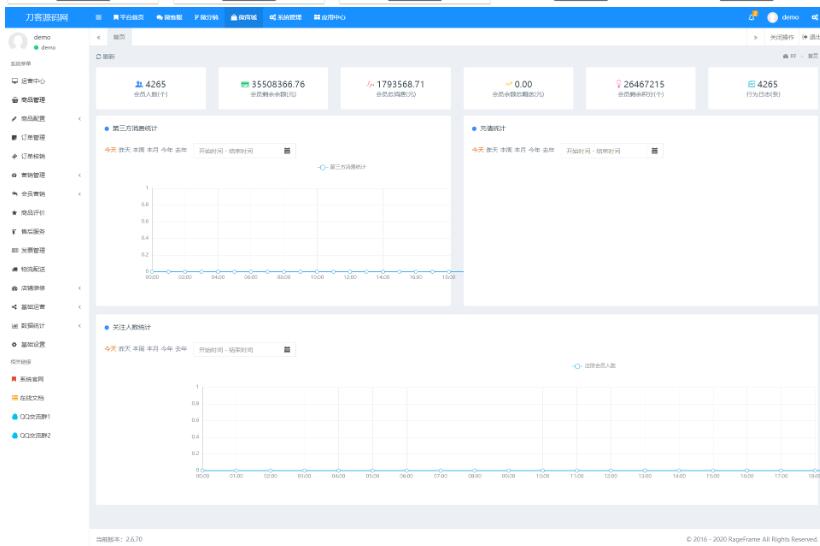The width and height of the screenshot is (820, 546).
Task: Click the 系统官网 bookmark icon in sidebar
Action: (x=14, y=379)
